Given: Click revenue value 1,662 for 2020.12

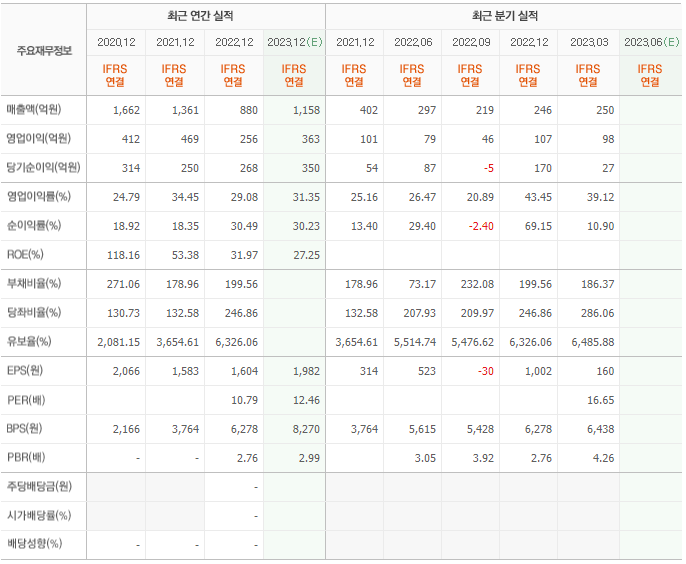Looking at the screenshot, I should (126, 110).
